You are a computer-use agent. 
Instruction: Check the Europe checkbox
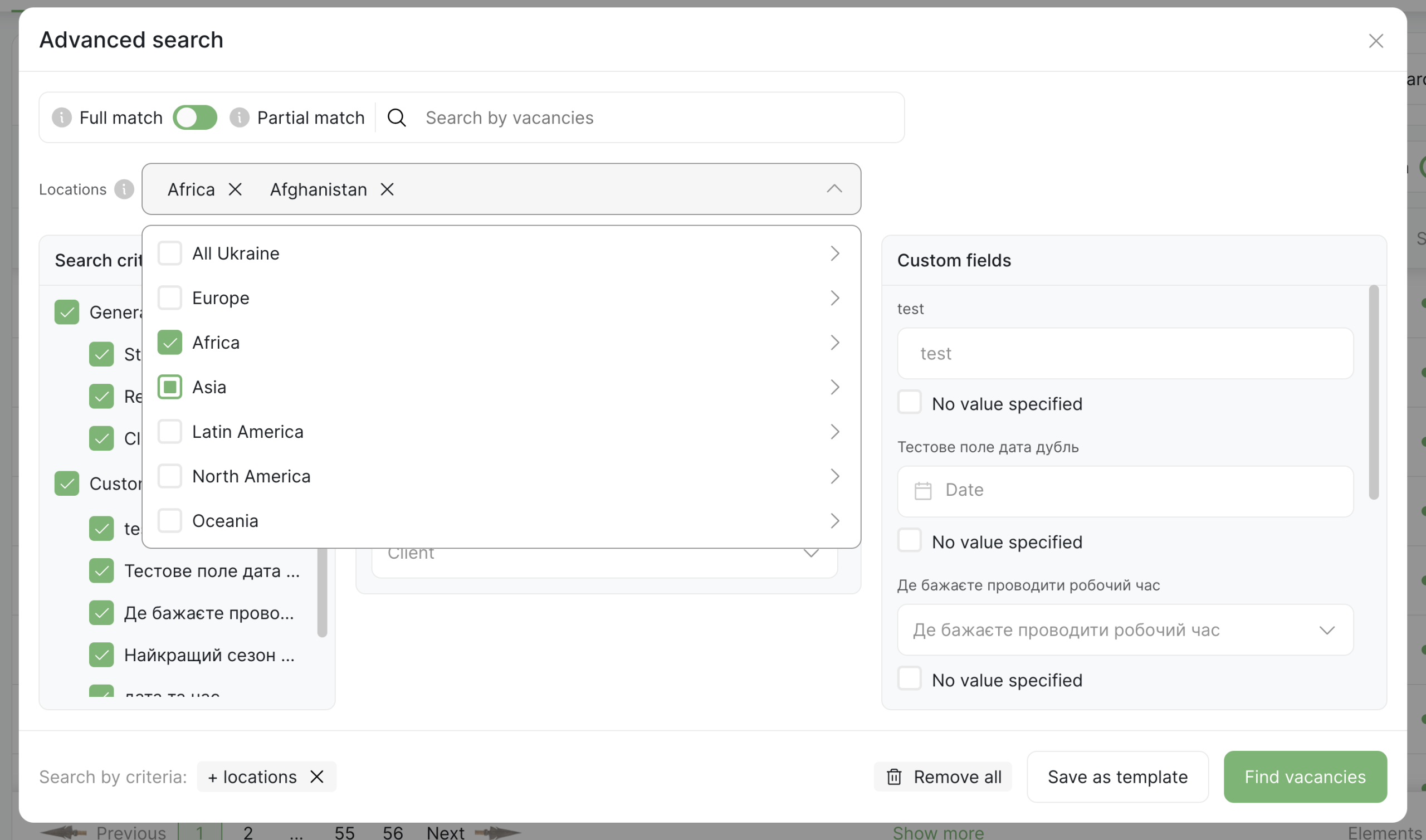click(170, 299)
